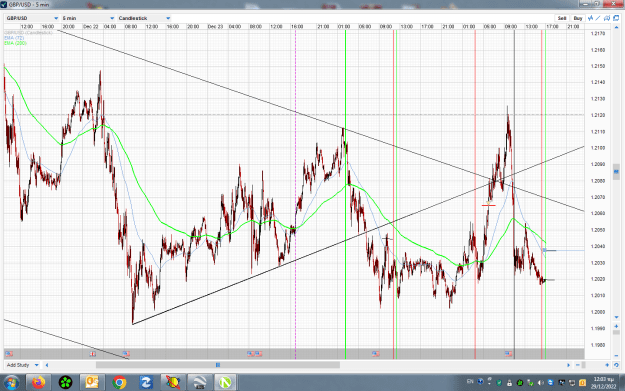Click the chart share/export icon beside the line tool
Viewport: 625px width, 391px height.
point(607,18)
